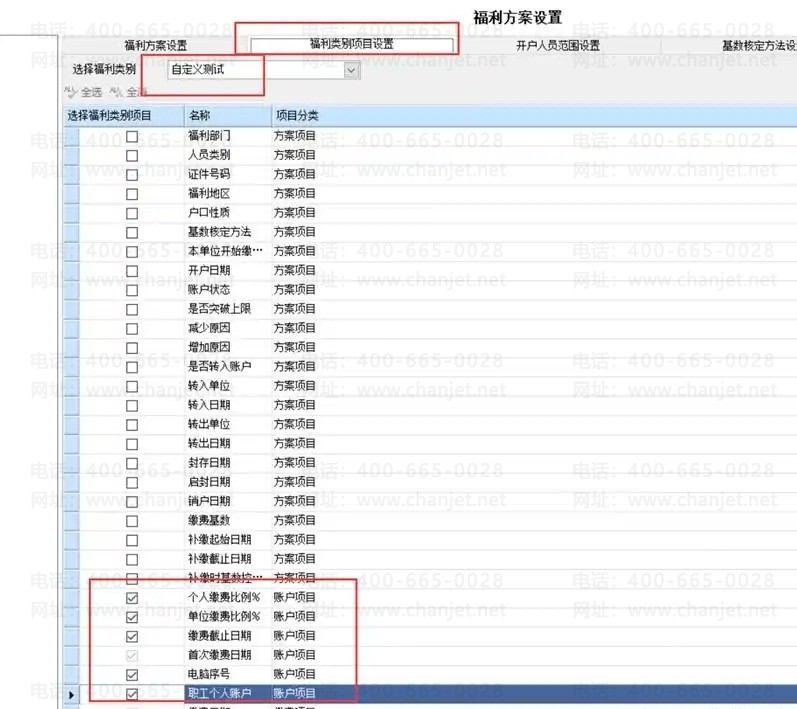This screenshot has width=797, height=709.
Task: Toggle the 电脑序号 checkbox off
Action: (x=132, y=675)
